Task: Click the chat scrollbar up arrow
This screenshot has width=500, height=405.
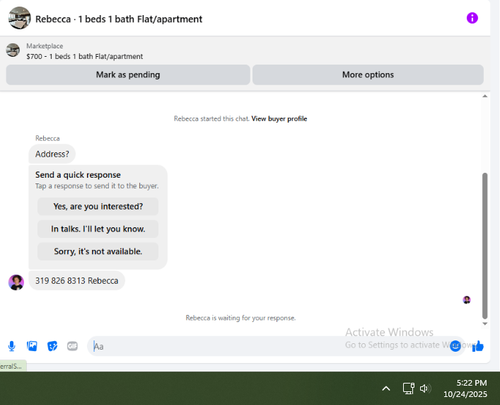Action: 485,96
